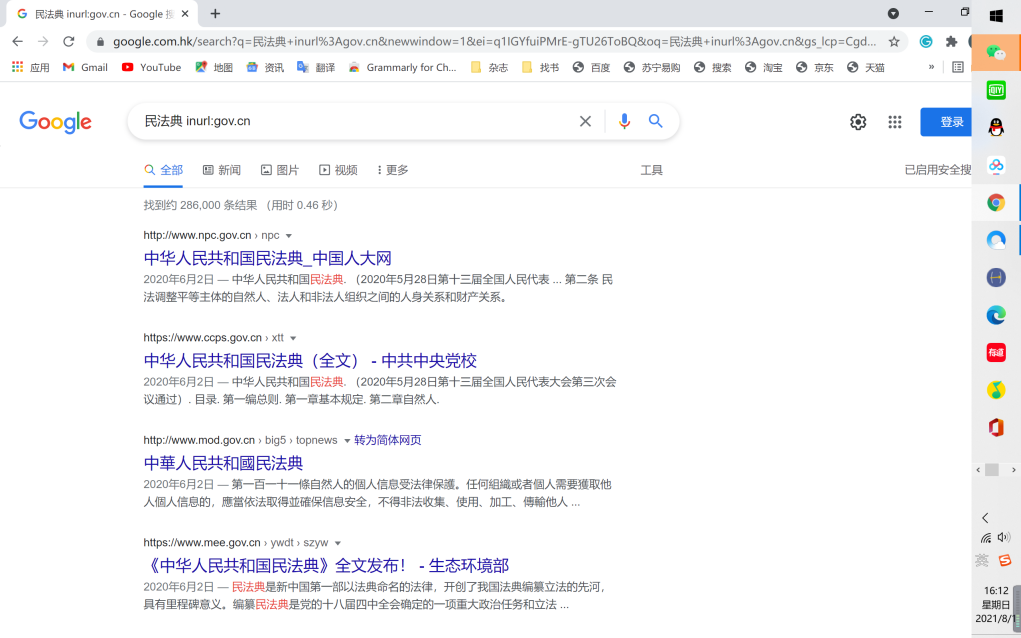
Task: Open 中华人民共和国民法典（全文）- 中共中央党校 result
Action: (x=310, y=361)
